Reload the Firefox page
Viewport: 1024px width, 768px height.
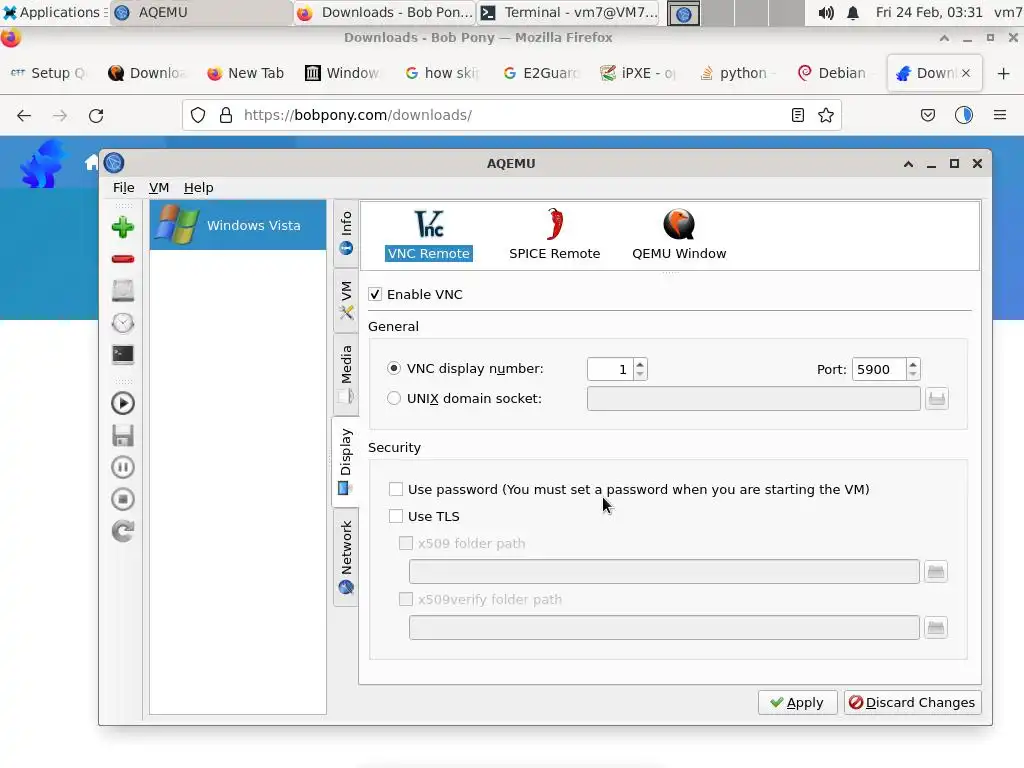(x=96, y=116)
